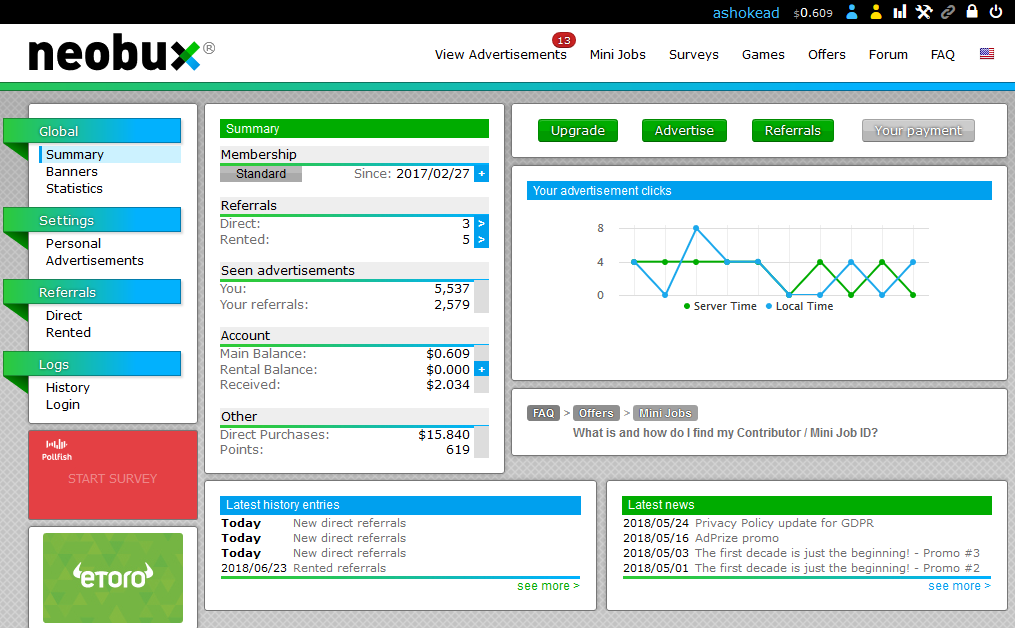Open the tools hammer and wrench icon
Screen dimensions: 1015x628
tap(924, 12)
